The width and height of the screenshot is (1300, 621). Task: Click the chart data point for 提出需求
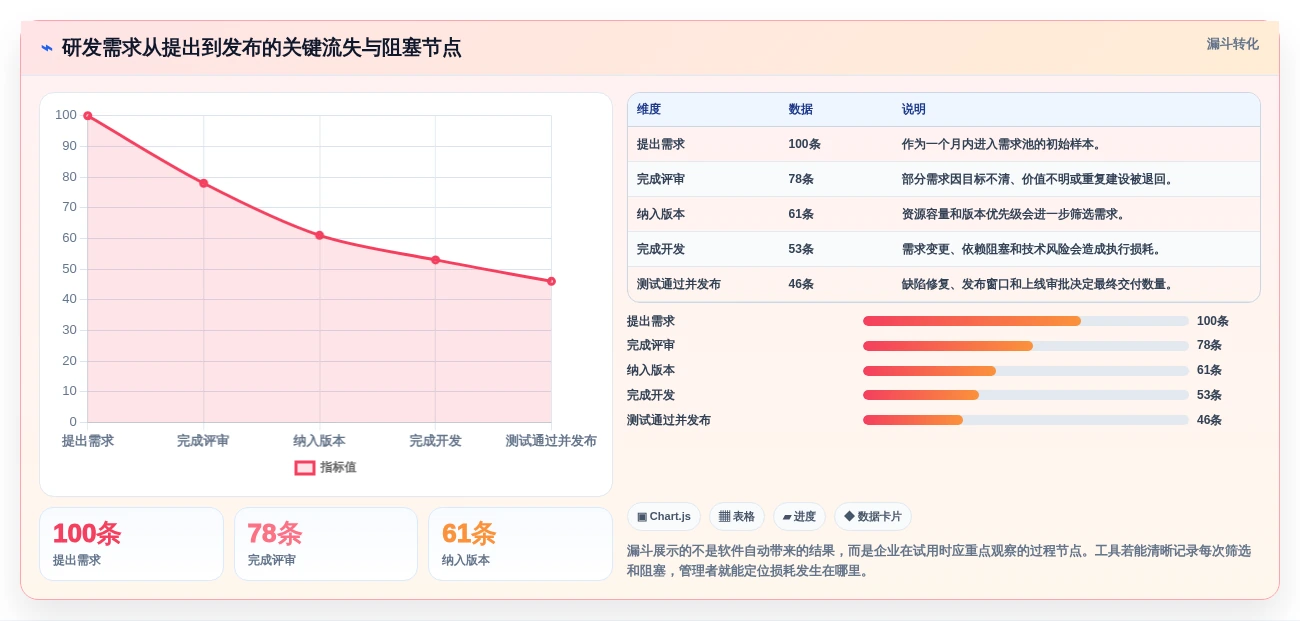coord(88,116)
